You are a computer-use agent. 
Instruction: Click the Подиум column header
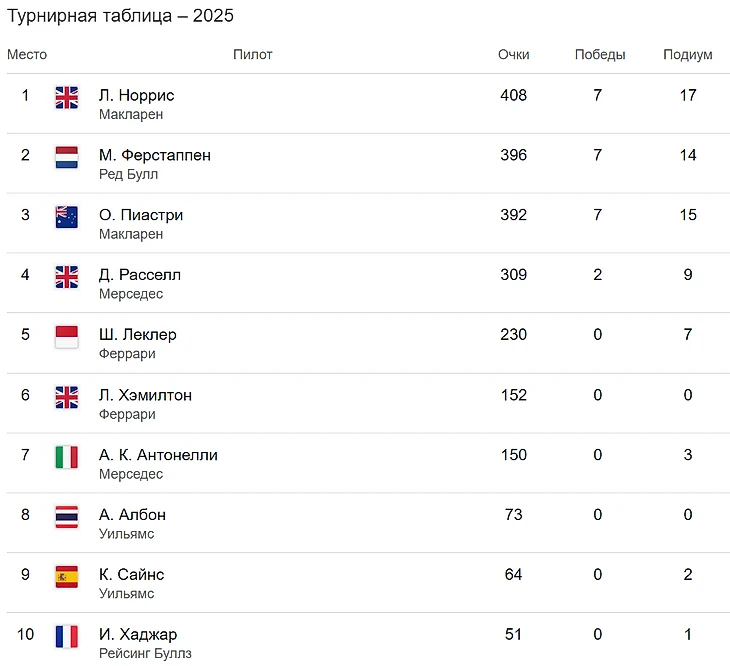tap(687, 55)
